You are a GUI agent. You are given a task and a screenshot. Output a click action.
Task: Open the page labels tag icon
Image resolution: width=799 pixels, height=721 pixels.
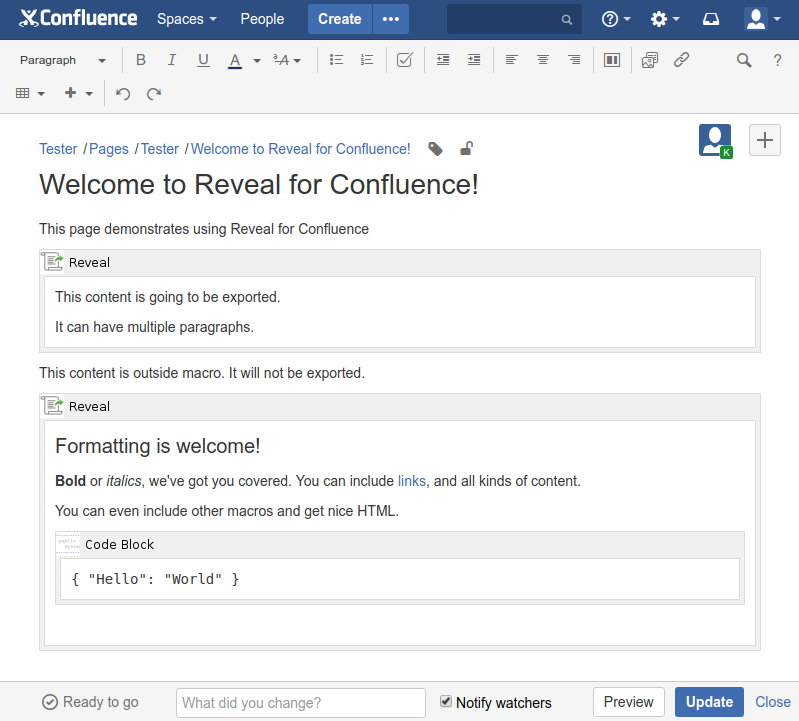tap(435, 149)
